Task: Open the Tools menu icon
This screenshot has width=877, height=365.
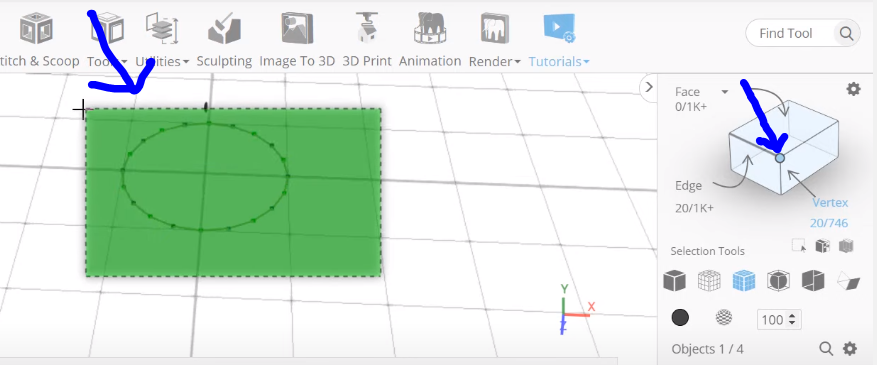Action: click(x=107, y=28)
